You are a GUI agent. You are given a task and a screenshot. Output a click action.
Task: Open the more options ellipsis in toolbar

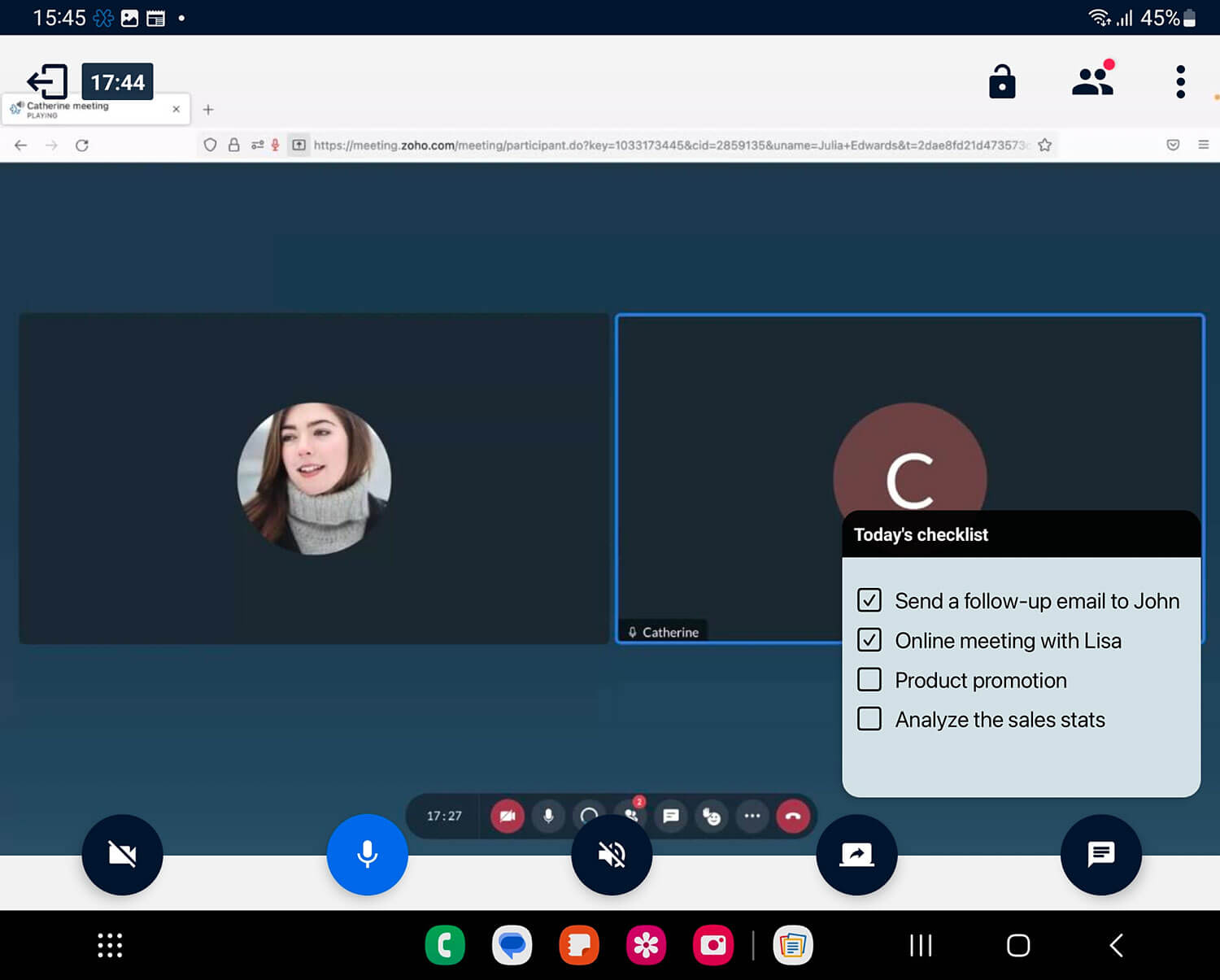click(x=752, y=816)
